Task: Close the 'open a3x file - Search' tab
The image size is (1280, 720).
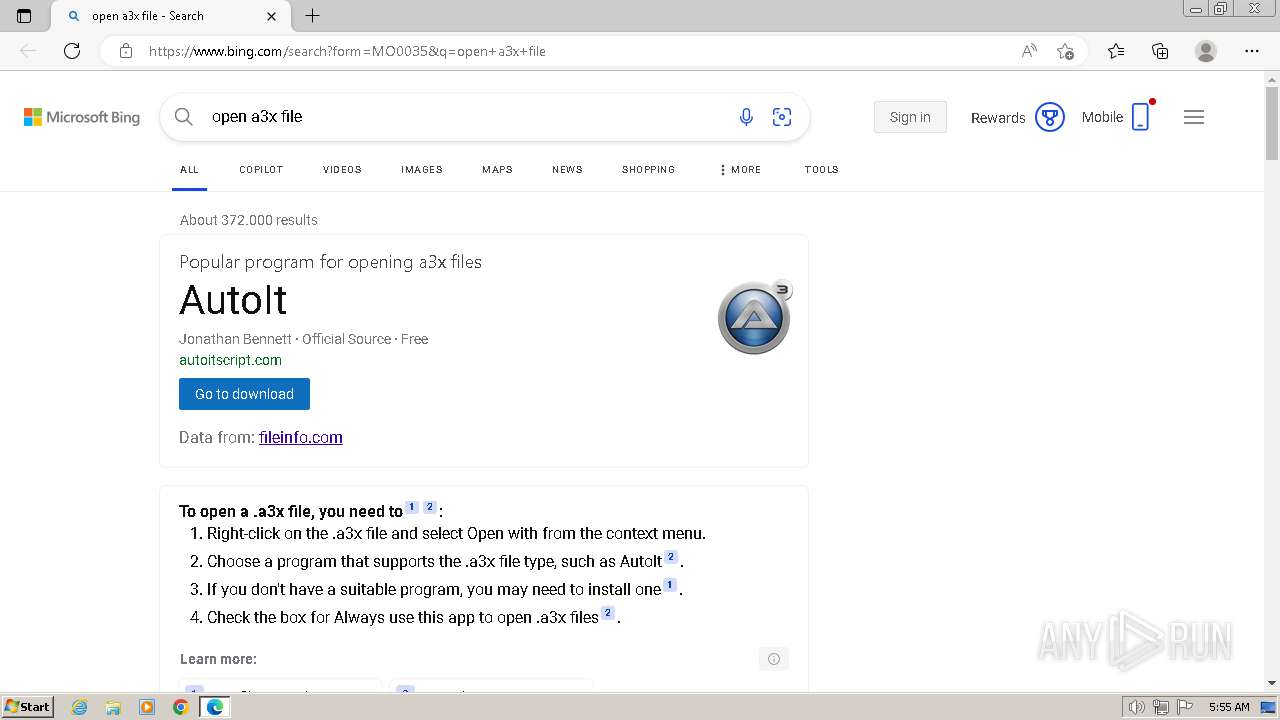Action: [x=272, y=16]
